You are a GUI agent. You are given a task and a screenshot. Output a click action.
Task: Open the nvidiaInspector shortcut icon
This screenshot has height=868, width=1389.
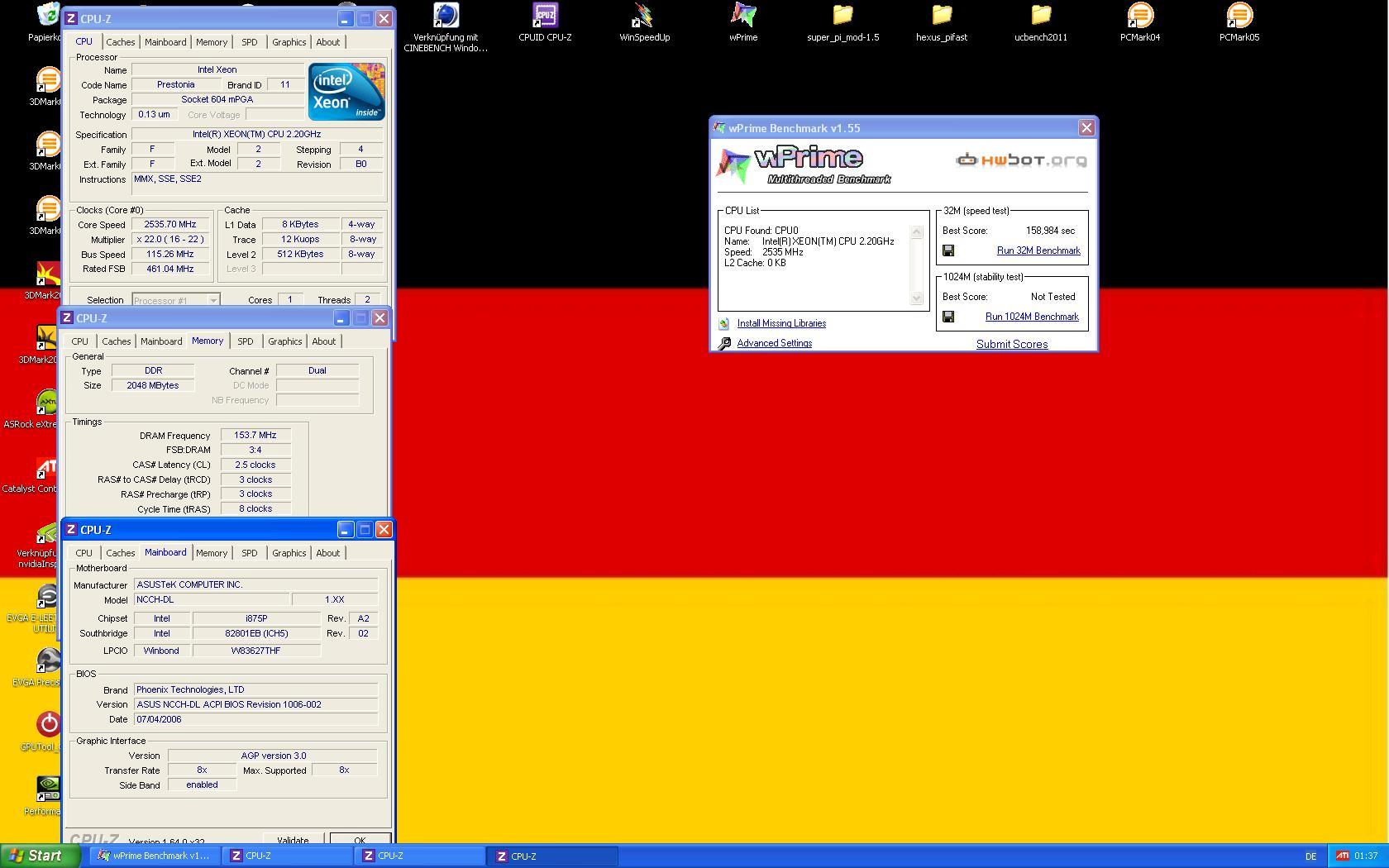click(48, 532)
